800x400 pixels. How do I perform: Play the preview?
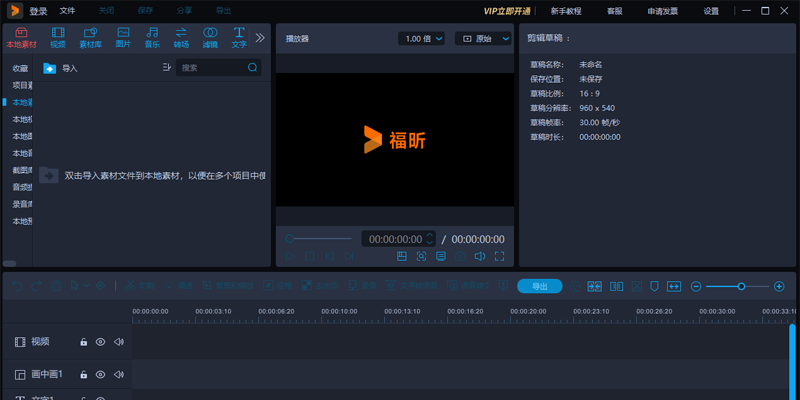point(290,257)
